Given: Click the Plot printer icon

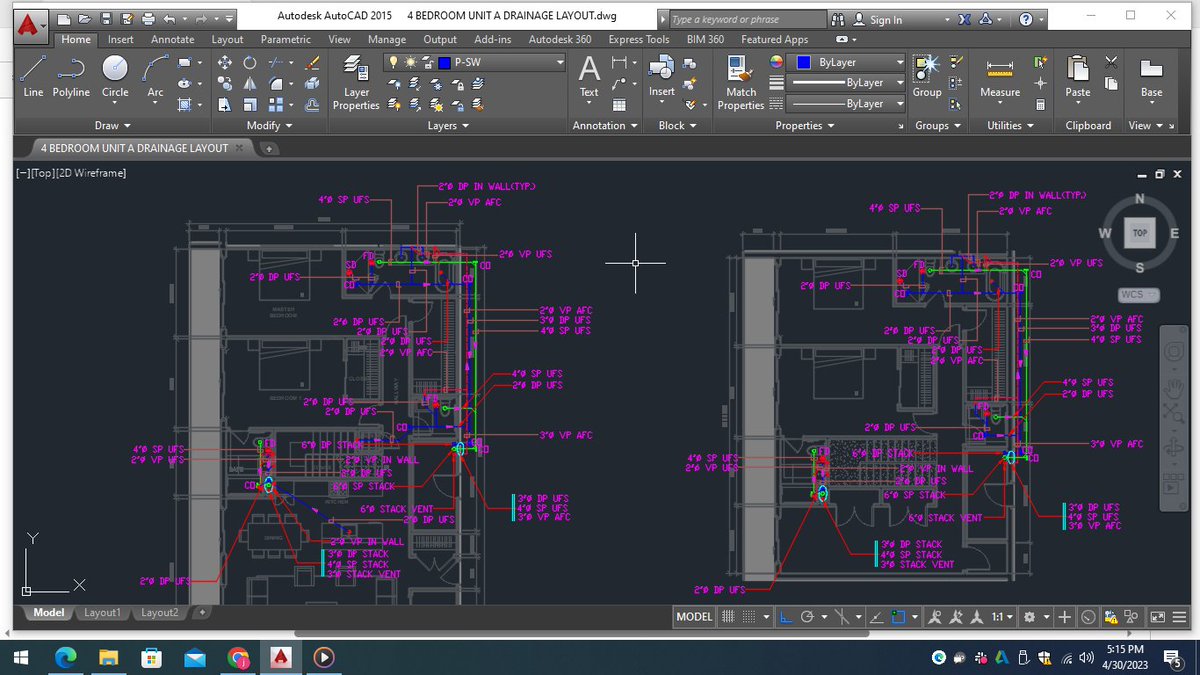Looking at the screenshot, I should [149, 18].
